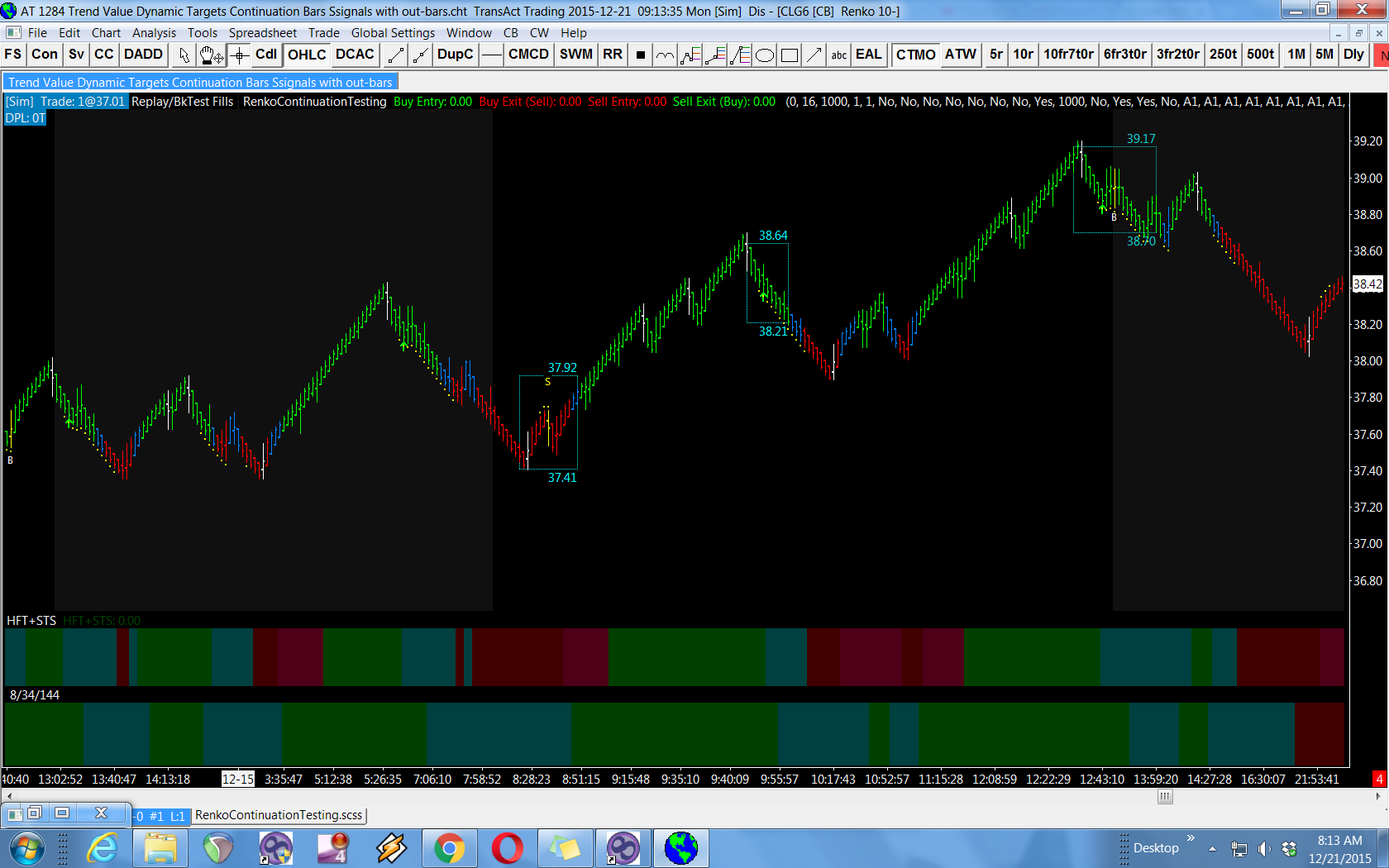Pick the line drawing tool

tap(396, 55)
